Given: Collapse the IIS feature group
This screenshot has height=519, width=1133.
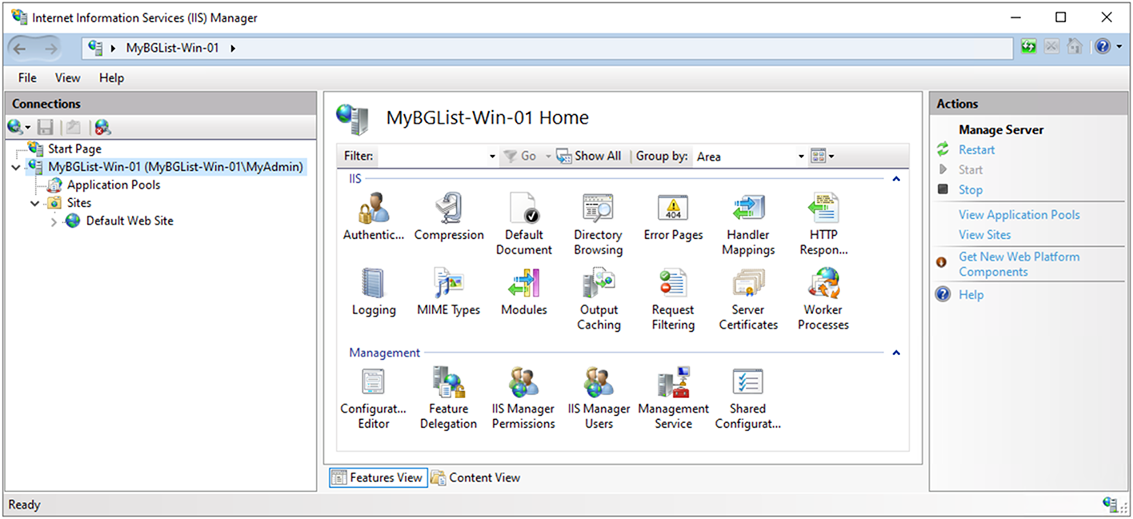Looking at the screenshot, I should pyautogui.click(x=896, y=178).
